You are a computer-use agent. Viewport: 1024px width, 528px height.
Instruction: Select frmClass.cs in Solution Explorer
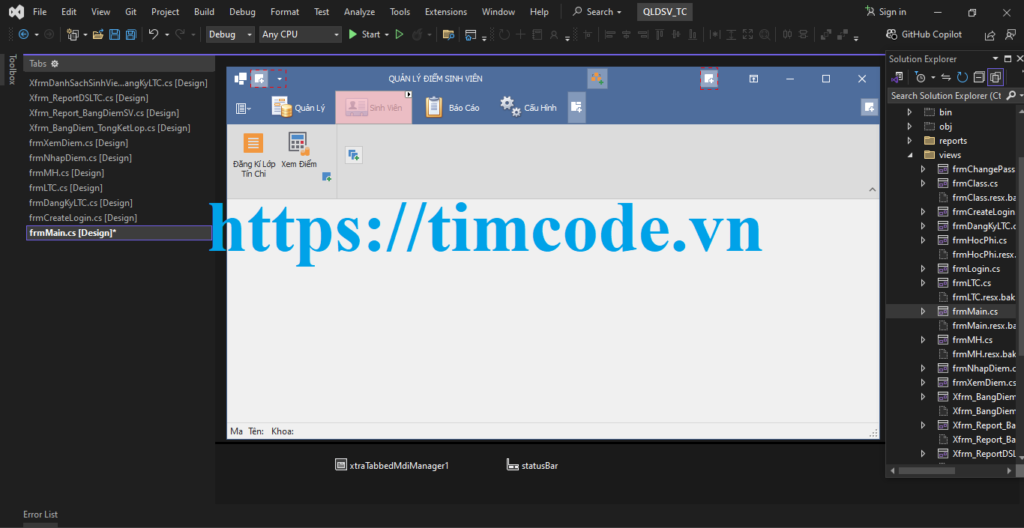(975, 184)
